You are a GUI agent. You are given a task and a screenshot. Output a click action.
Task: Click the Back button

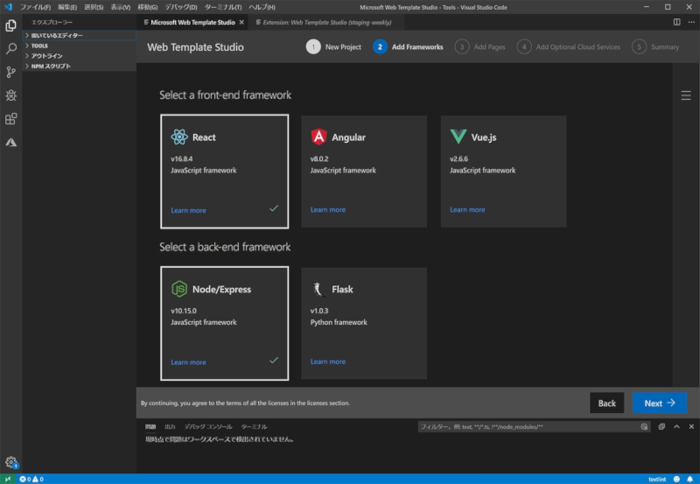tap(607, 403)
